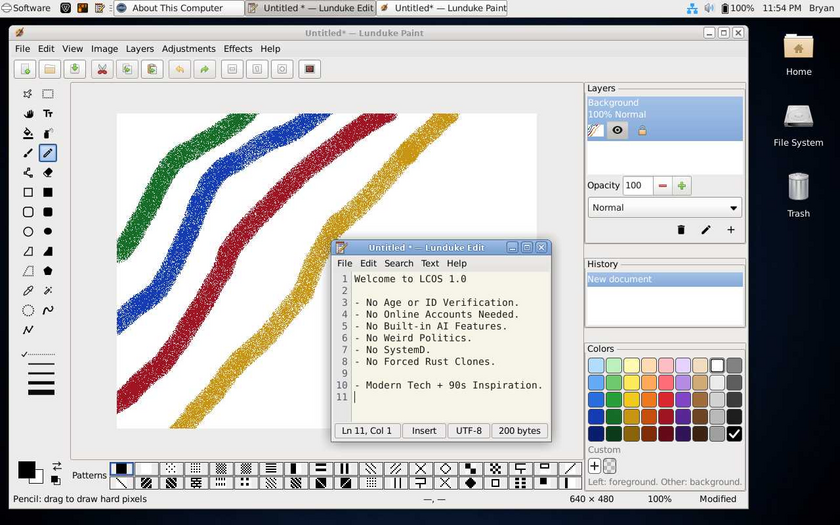This screenshot has height=525, width=840.
Task: Select the free-form lasso selection tool
Action: pyautogui.click(x=28, y=94)
